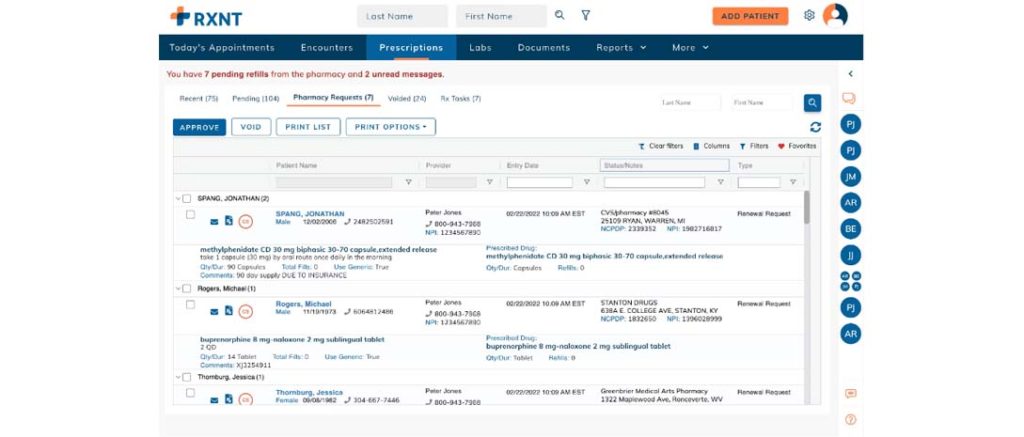Expand the Reports menu dropdown

click(621, 47)
